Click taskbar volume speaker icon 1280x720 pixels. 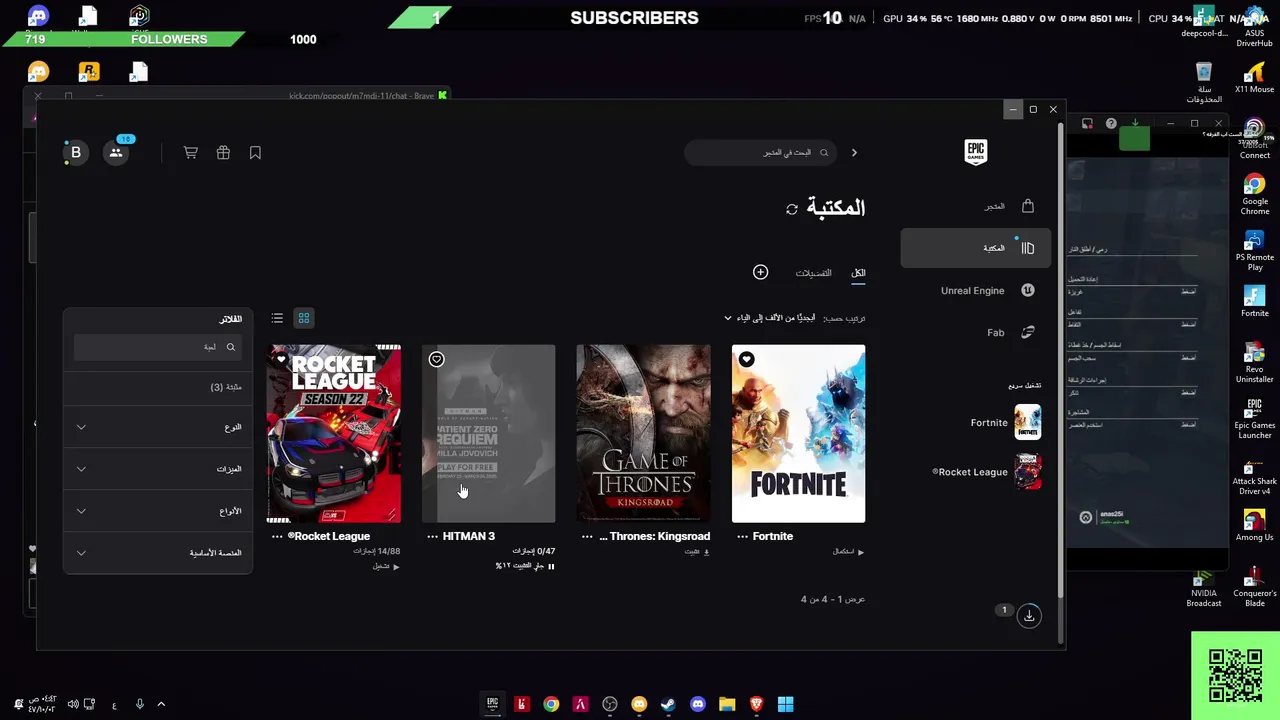point(73,704)
